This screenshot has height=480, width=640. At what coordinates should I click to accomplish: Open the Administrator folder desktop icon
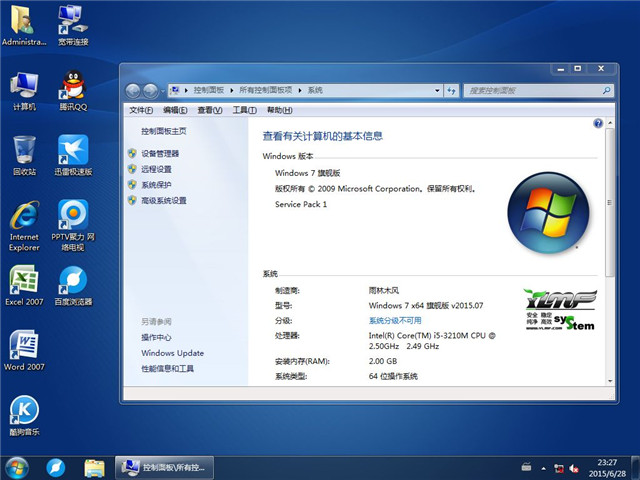pyautogui.click(x=24, y=24)
